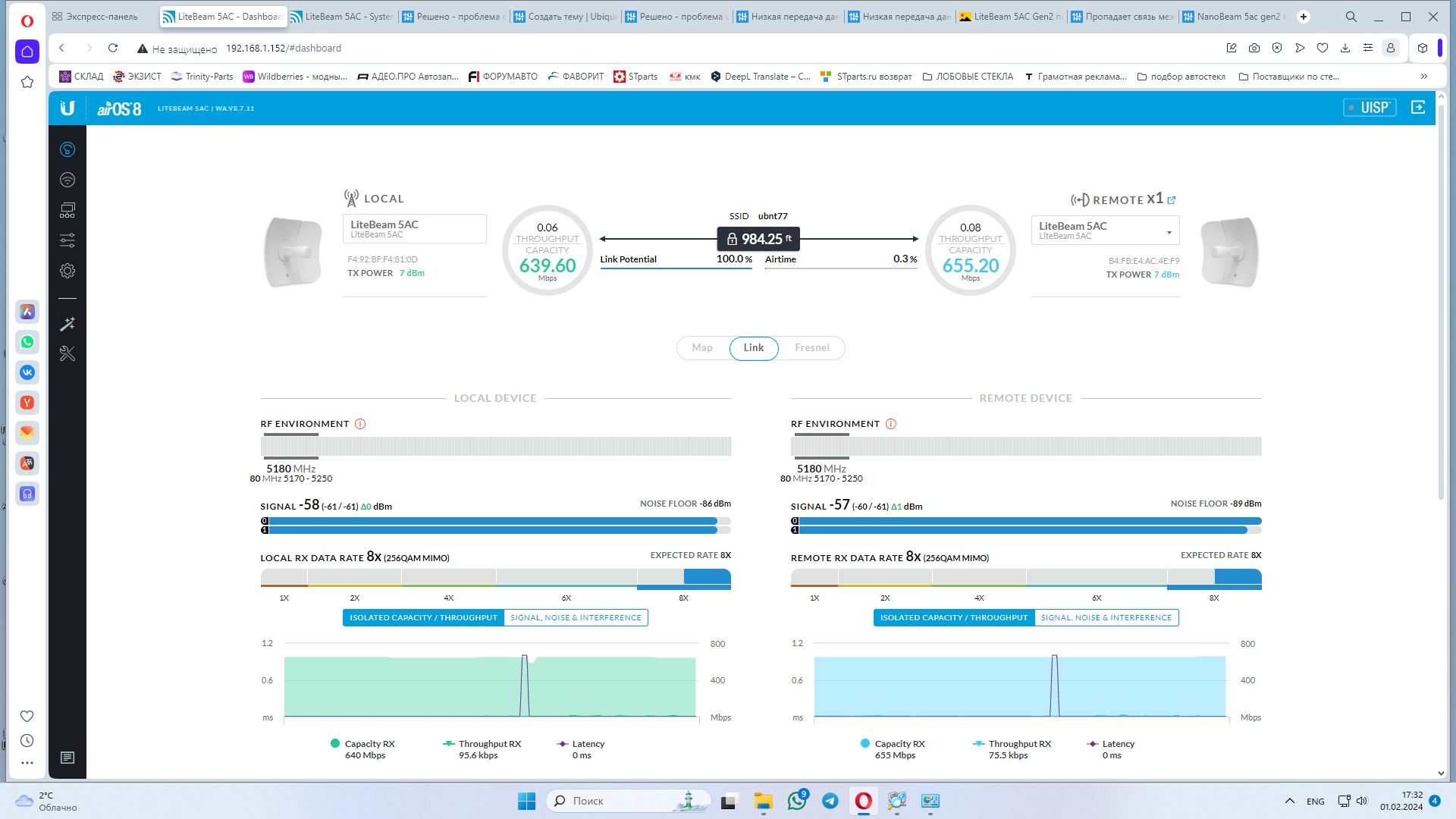The width and height of the screenshot is (1456, 819).
Task: Open the СКЛАД bookmark
Action: click(81, 77)
